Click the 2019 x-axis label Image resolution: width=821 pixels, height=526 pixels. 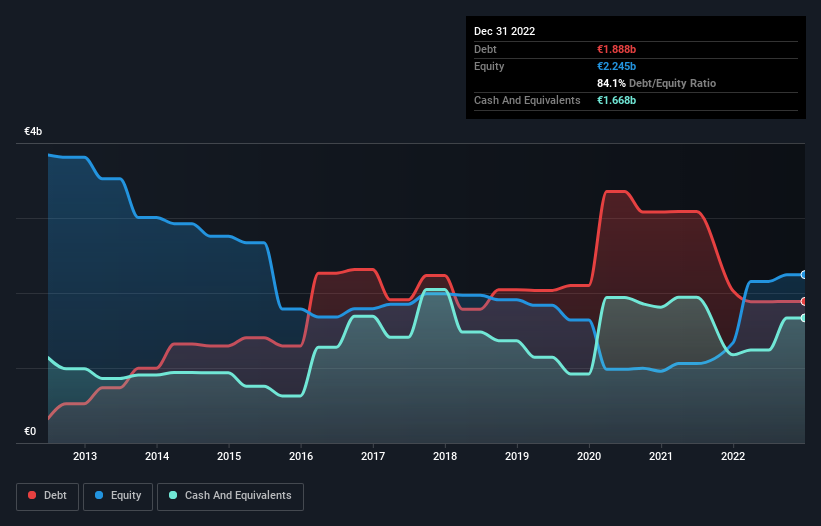[x=517, y=456]
